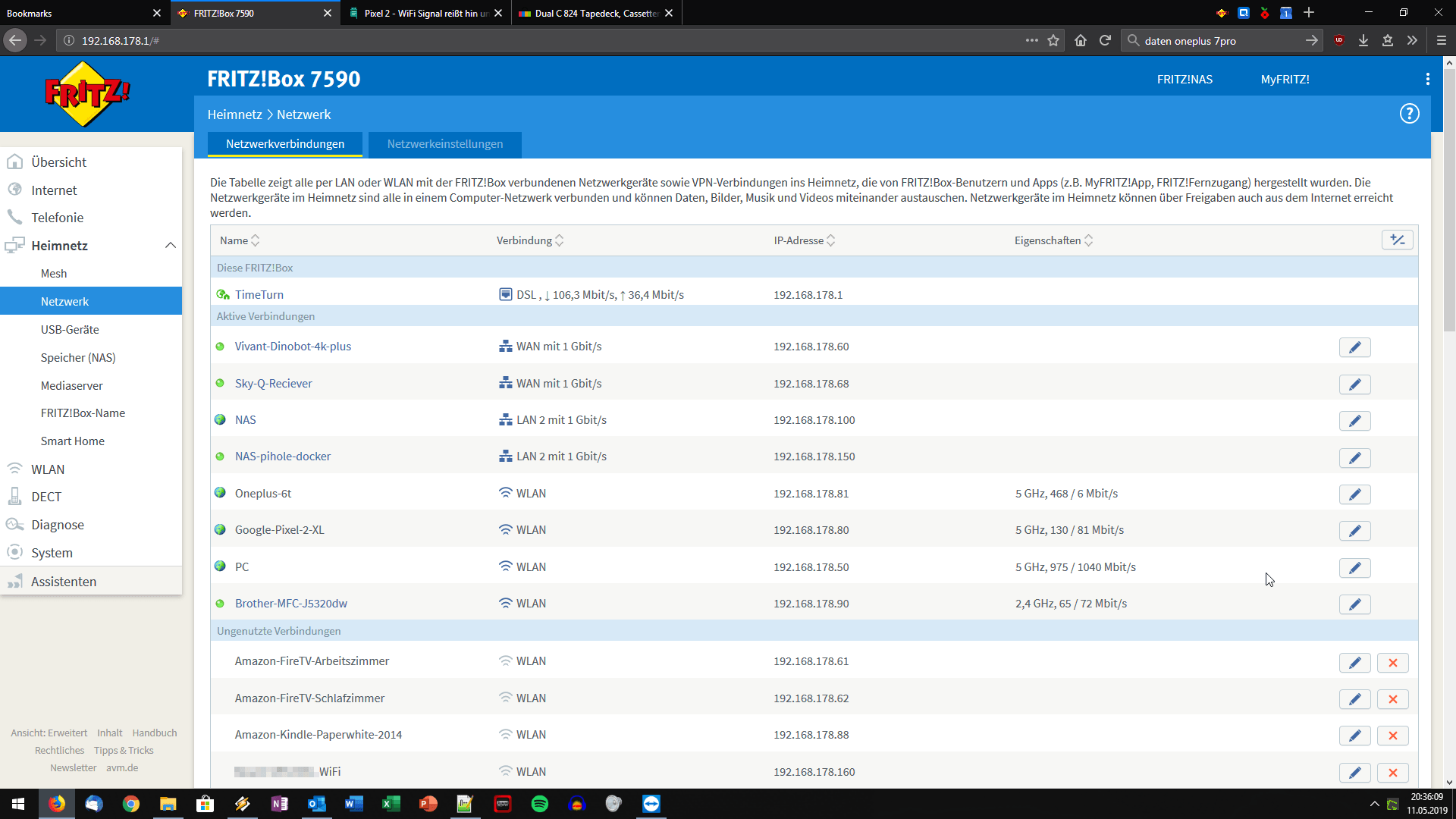The image size is (1456, 819).
Task: Sort table by Eigenschaften column
Action: (1054, 240)
